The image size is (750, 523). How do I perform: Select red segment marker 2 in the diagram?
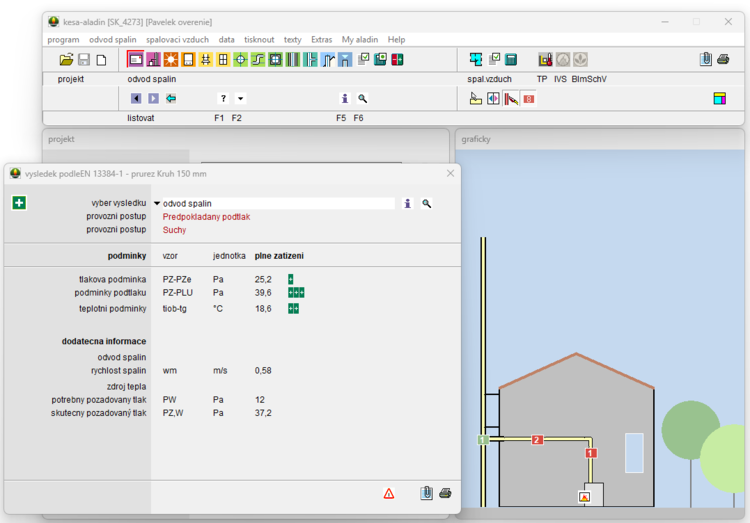[x=537, y=440]
